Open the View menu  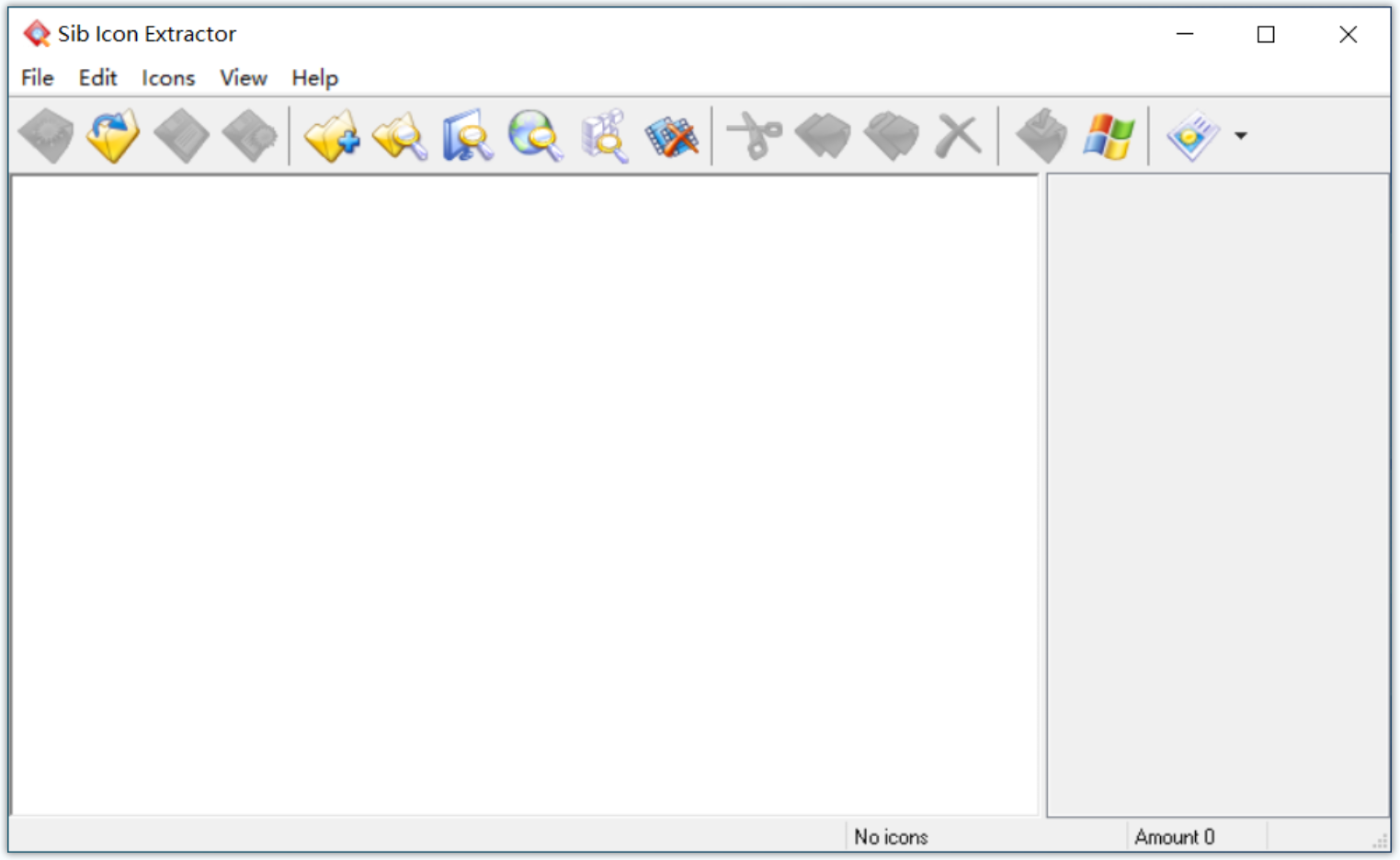coord(244,78)
